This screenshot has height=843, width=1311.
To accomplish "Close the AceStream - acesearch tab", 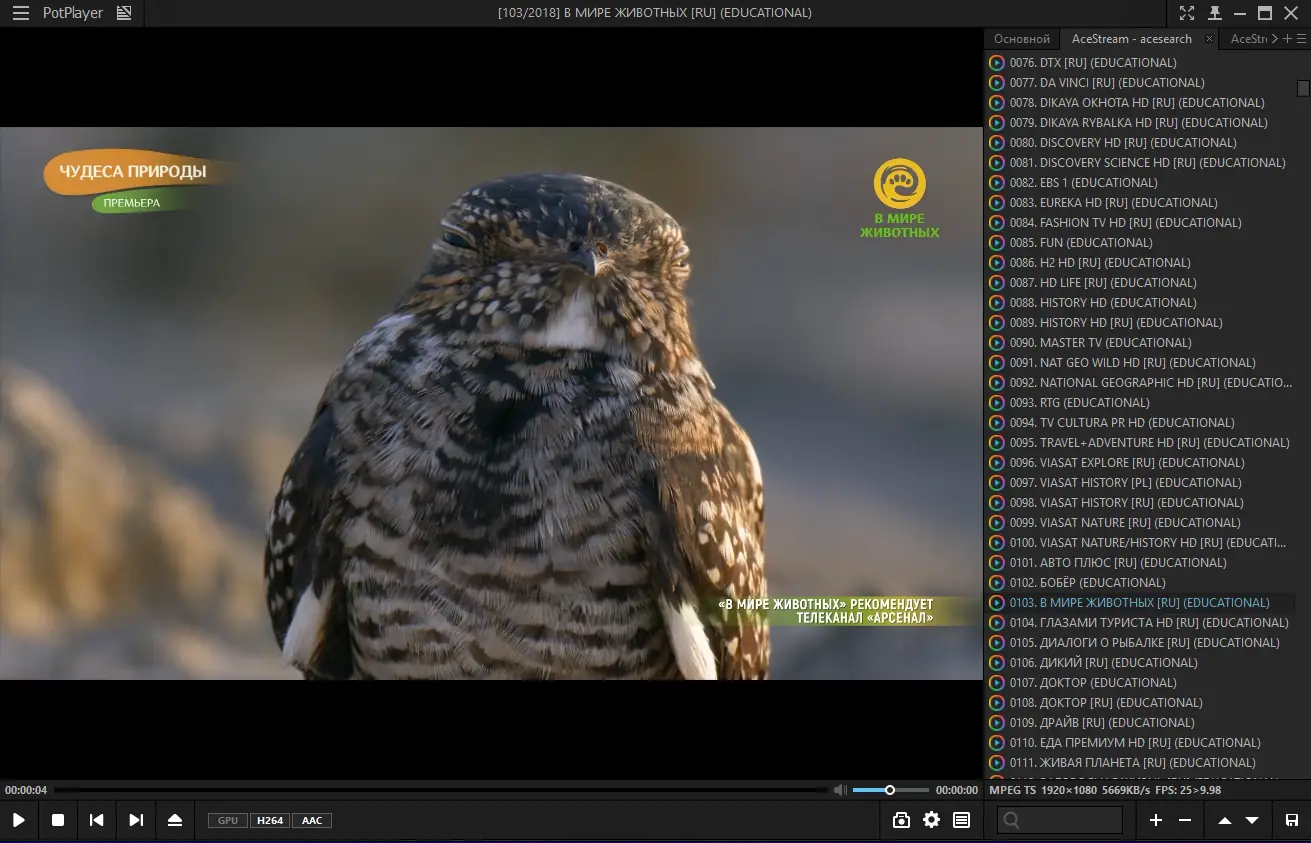I will point(1209,39).
